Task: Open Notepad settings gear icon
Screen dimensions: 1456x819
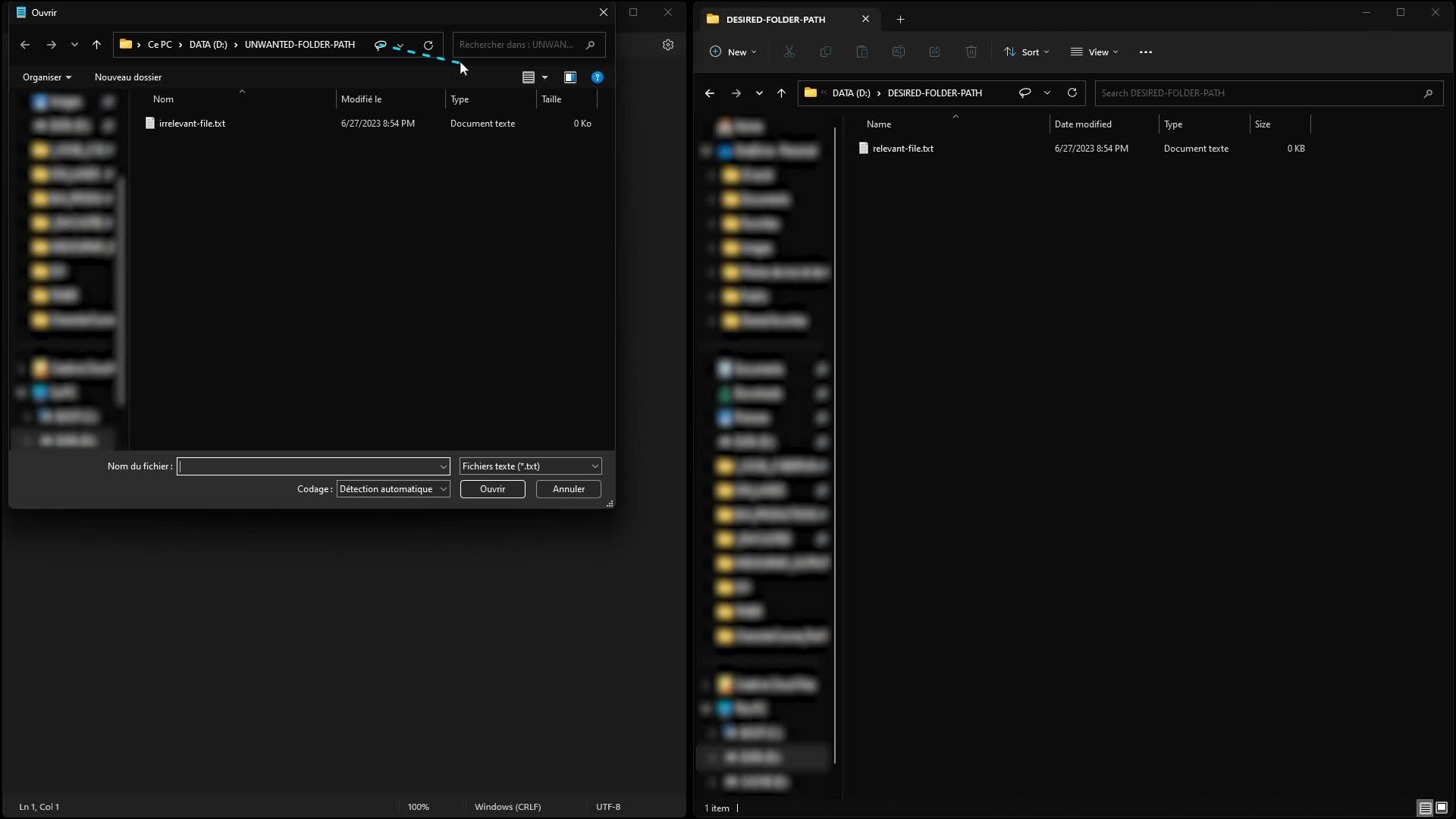Action: [x=668, y=45]
